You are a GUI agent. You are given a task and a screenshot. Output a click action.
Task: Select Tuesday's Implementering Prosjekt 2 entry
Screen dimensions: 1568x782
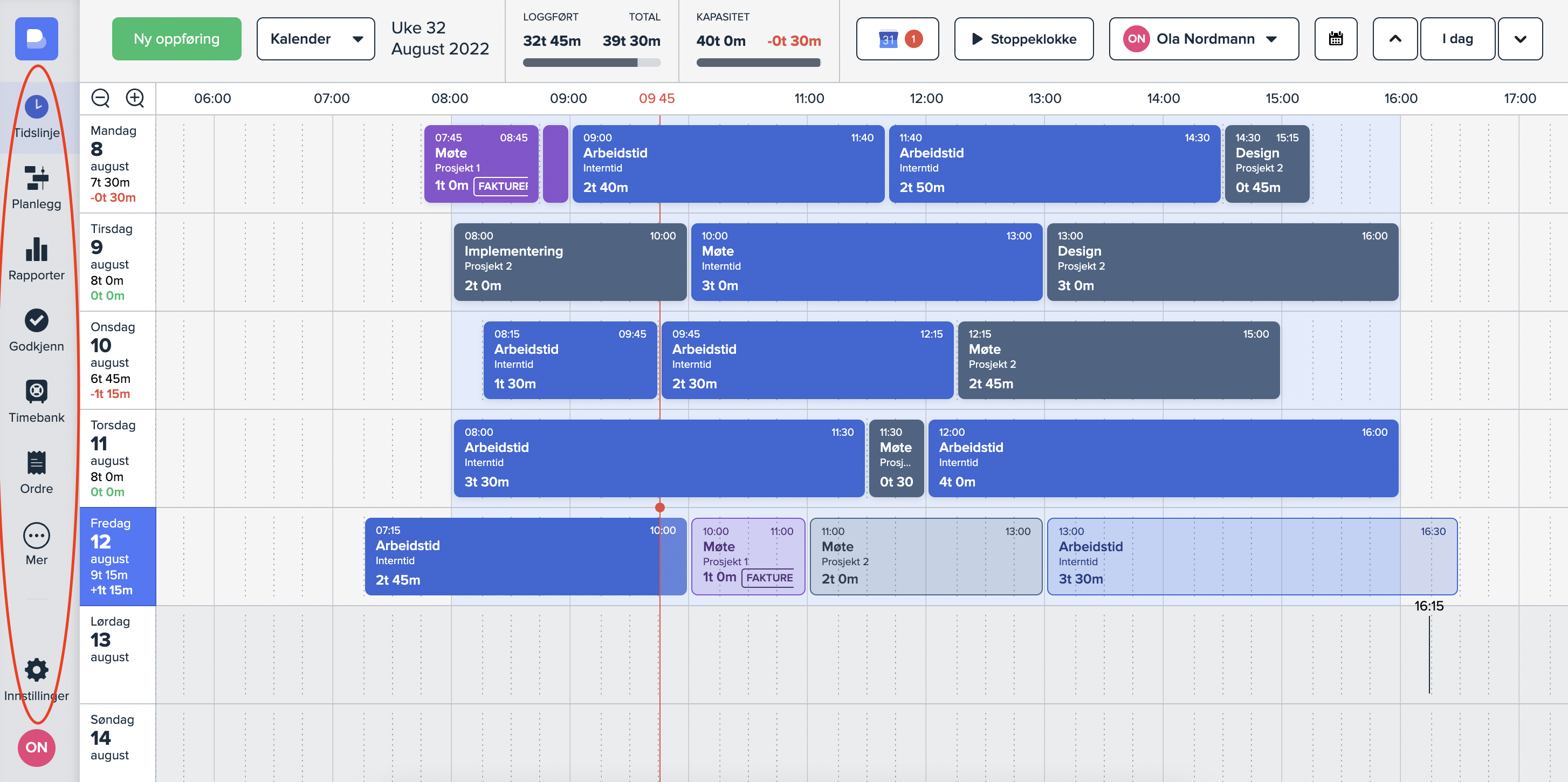(x=569, y=262)
